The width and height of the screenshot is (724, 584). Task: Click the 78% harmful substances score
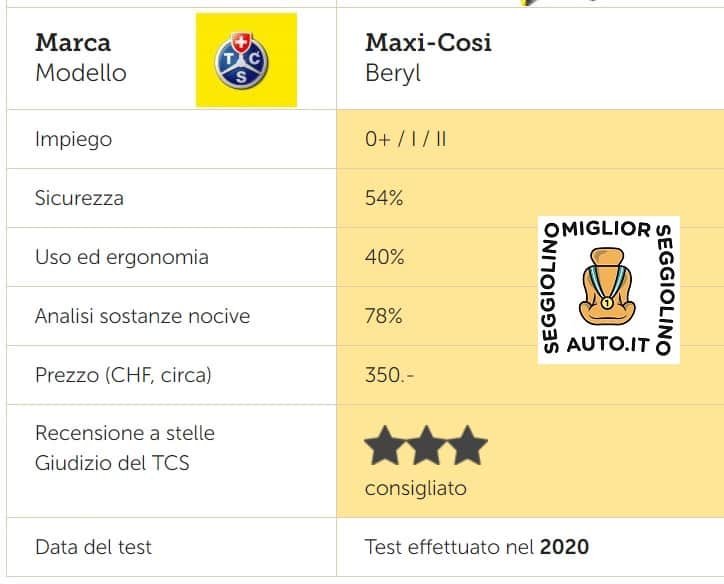383,316
